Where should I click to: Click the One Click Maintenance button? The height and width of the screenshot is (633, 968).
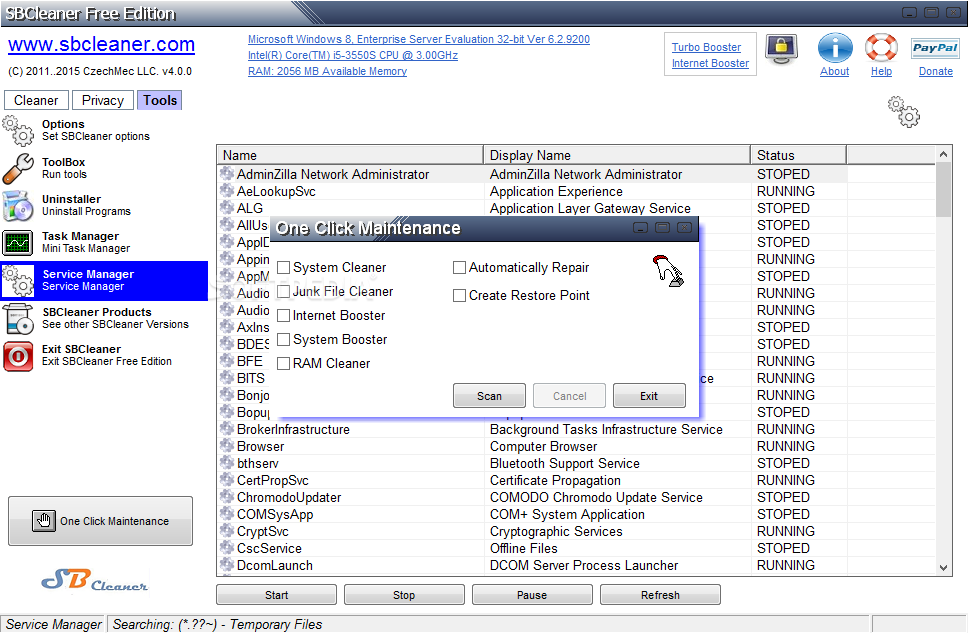(x=101, y=521)
